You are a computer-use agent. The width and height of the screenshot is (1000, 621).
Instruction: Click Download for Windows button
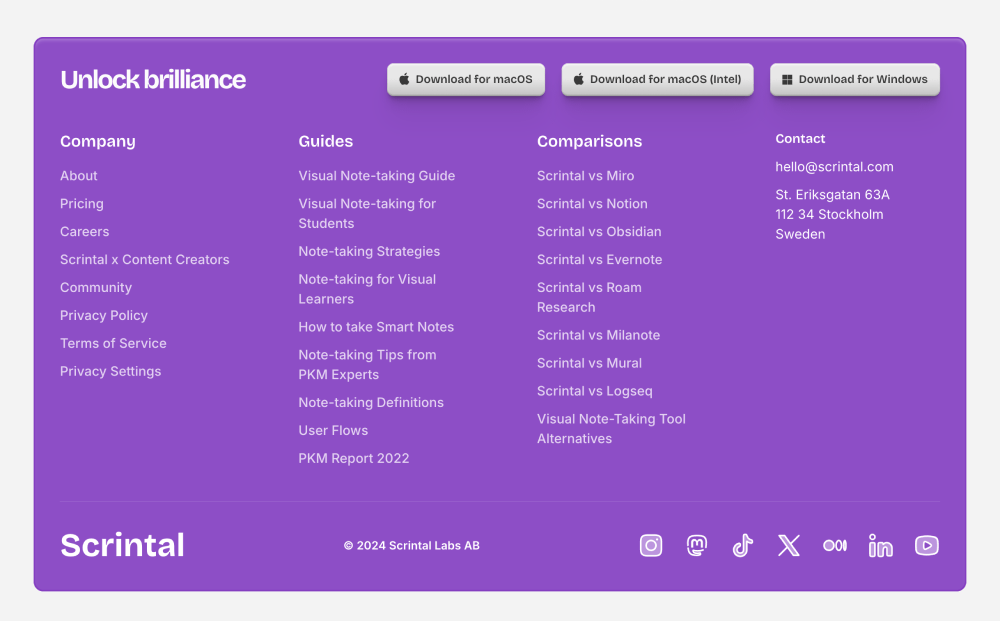855,79
